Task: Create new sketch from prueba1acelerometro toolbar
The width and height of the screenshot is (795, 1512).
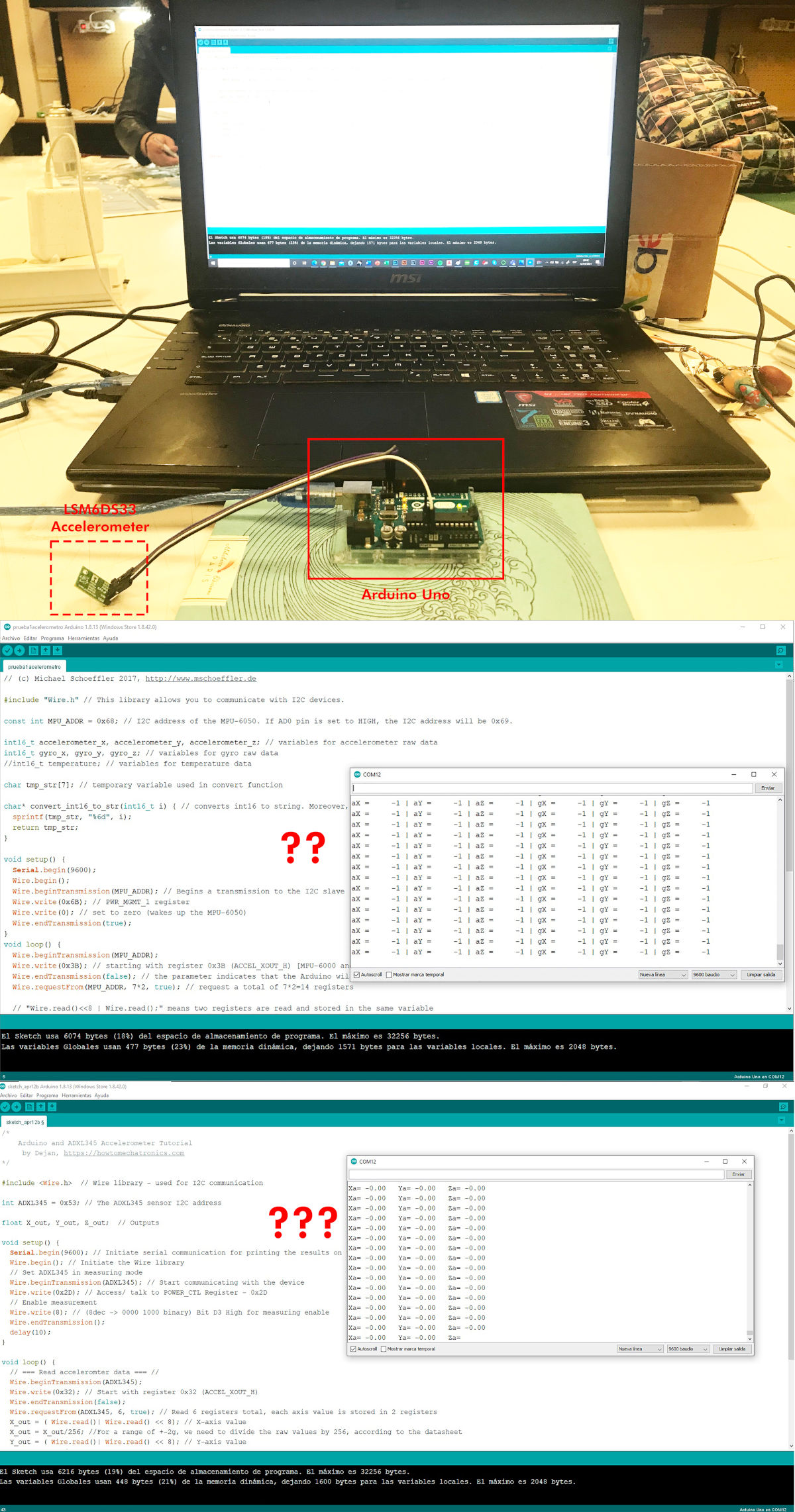Action: pyautogui.click(x=33, y=650)
